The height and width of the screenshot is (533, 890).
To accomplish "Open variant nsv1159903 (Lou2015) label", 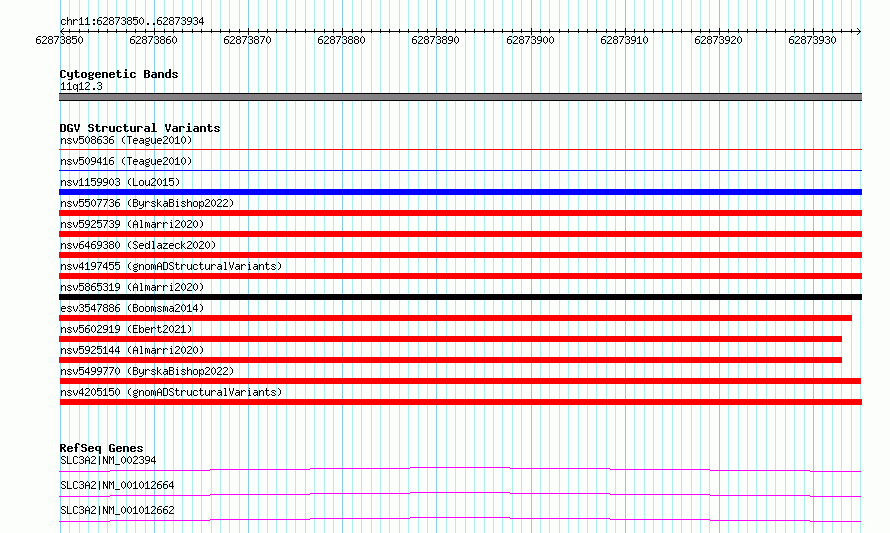I will point(120,182).
